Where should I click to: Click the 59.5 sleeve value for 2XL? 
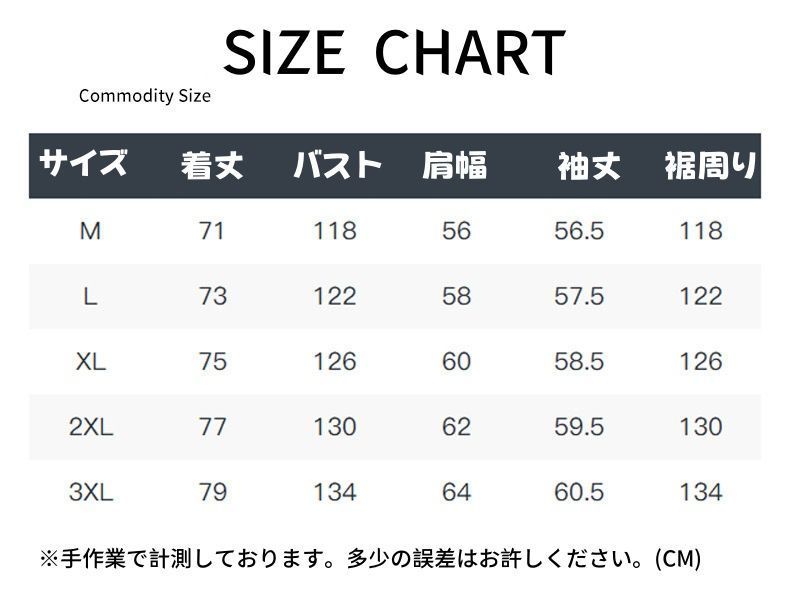point(579,427)
